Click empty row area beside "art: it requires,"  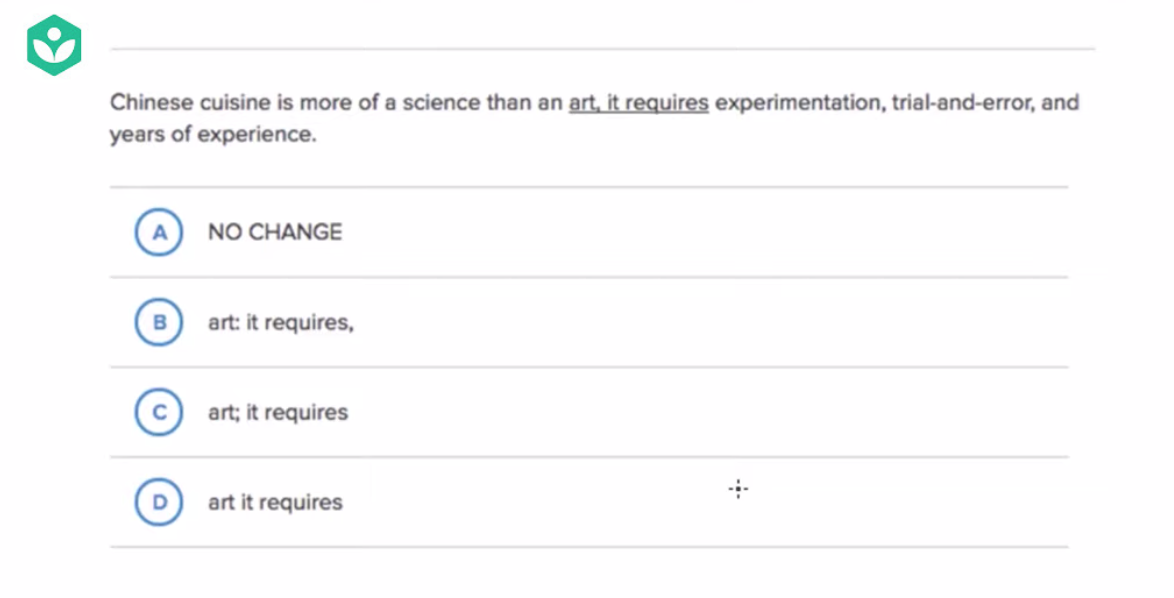point(700,322)
